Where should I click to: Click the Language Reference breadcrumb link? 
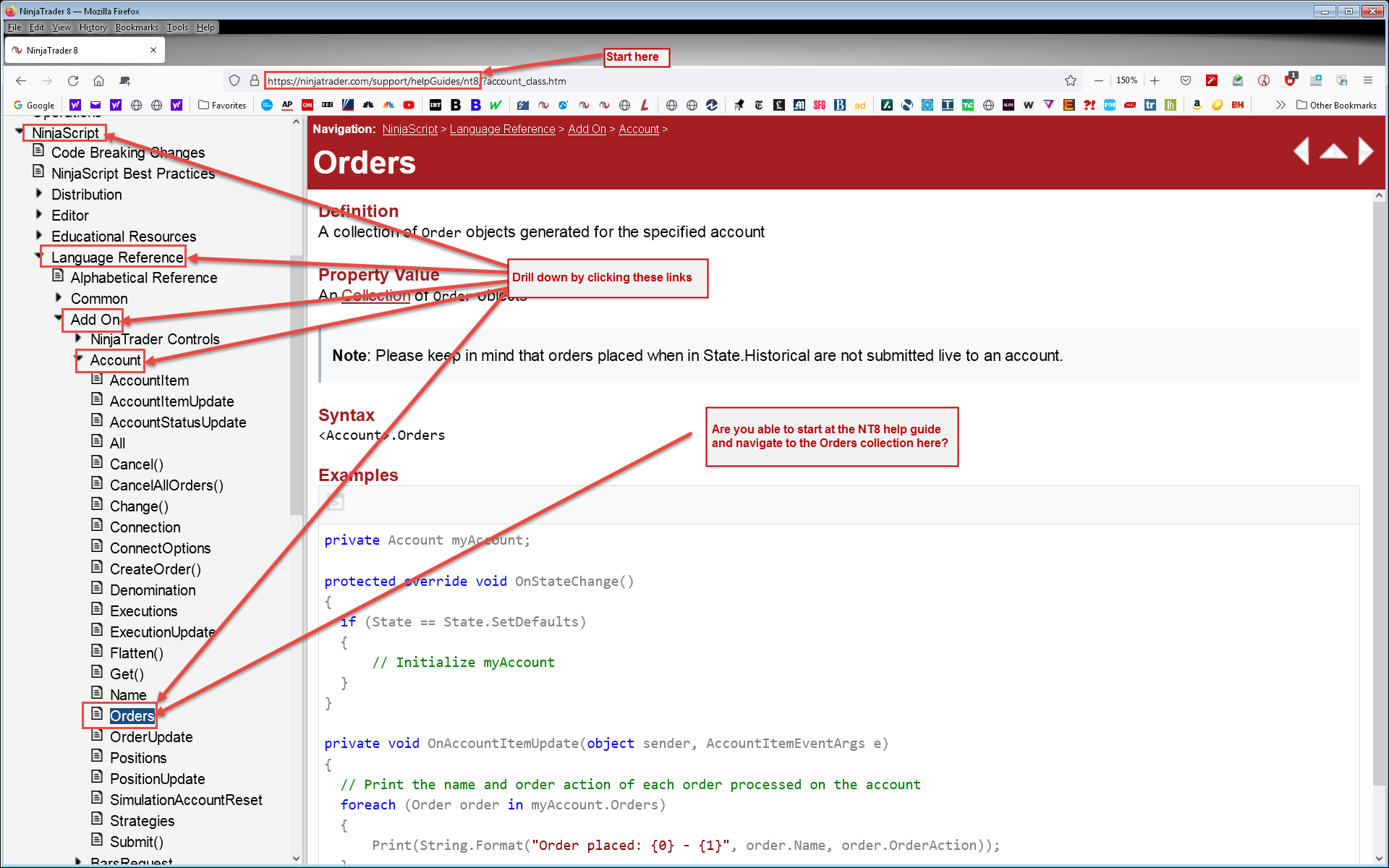coord(502,129)
